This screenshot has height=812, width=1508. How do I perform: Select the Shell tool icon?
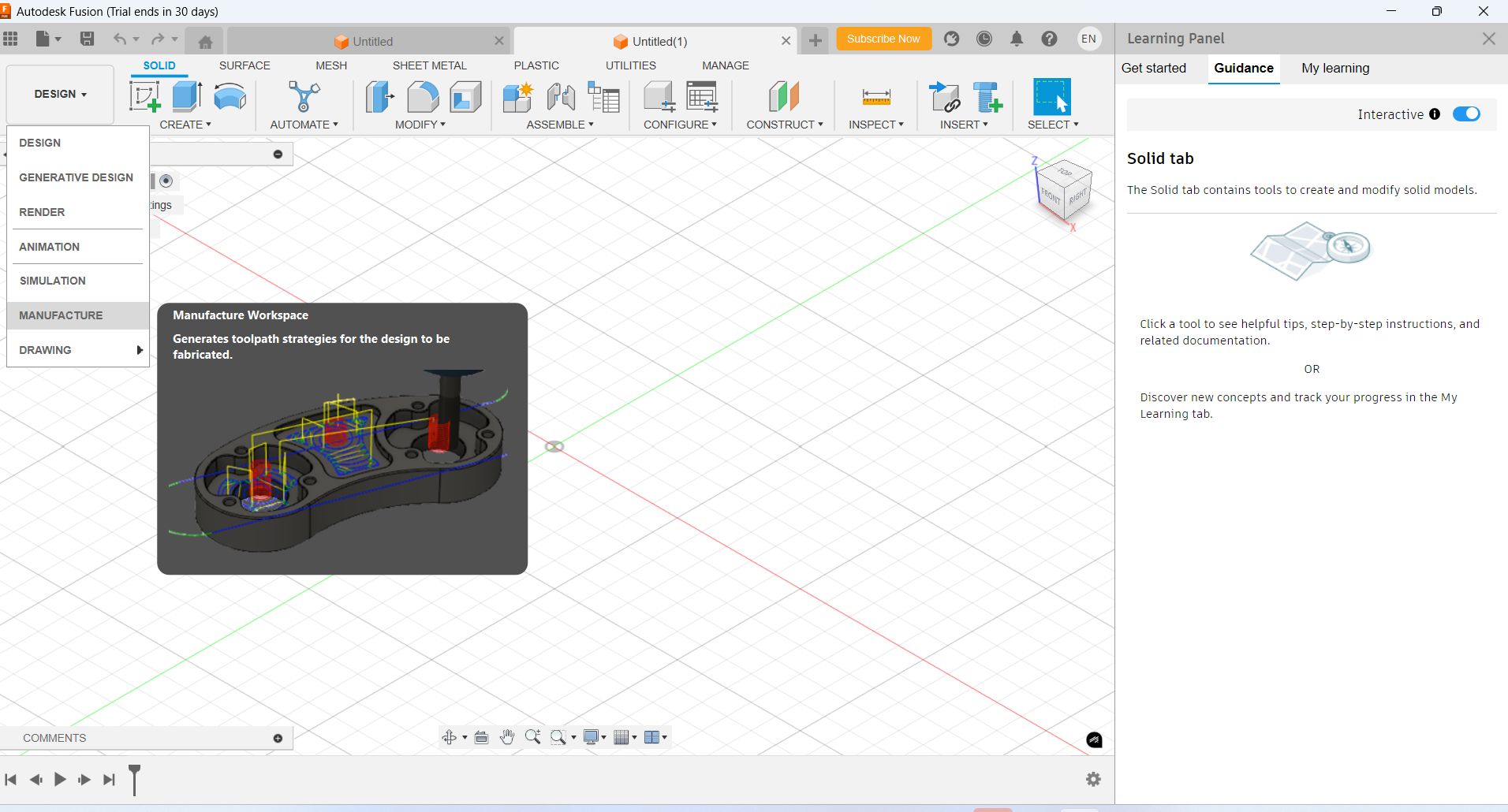click(x=465, y=97)
